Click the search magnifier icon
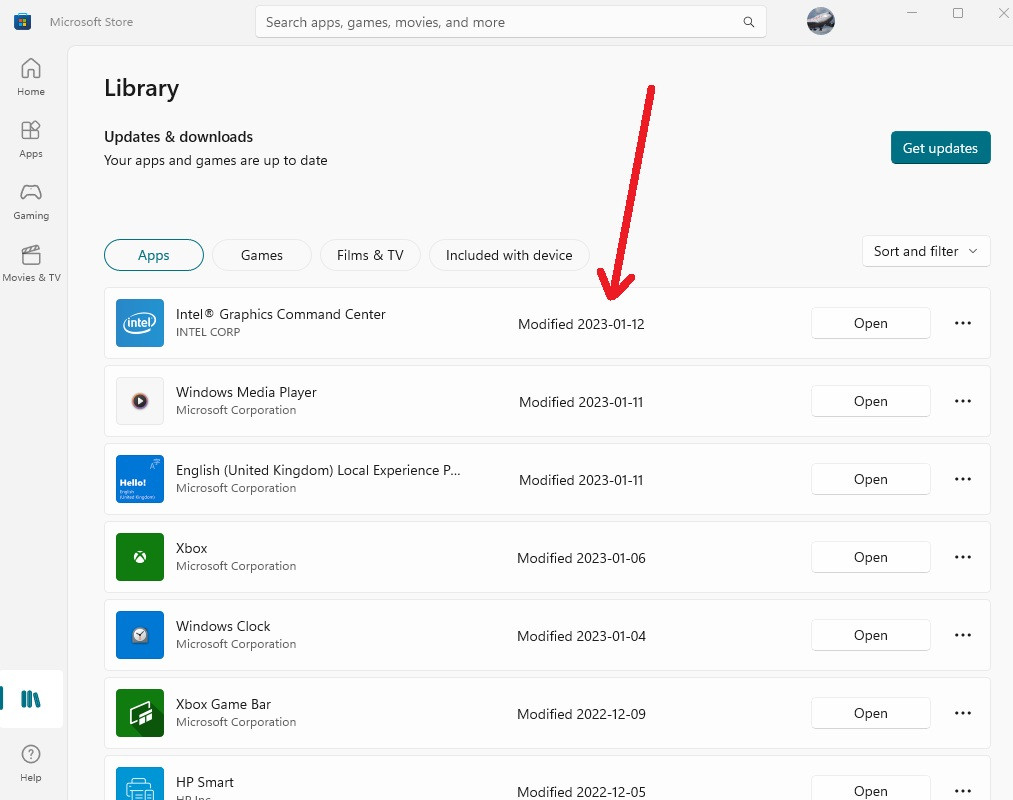This screenshot has height=800, width=1013. pyautogui.click(x=749, y=22)
